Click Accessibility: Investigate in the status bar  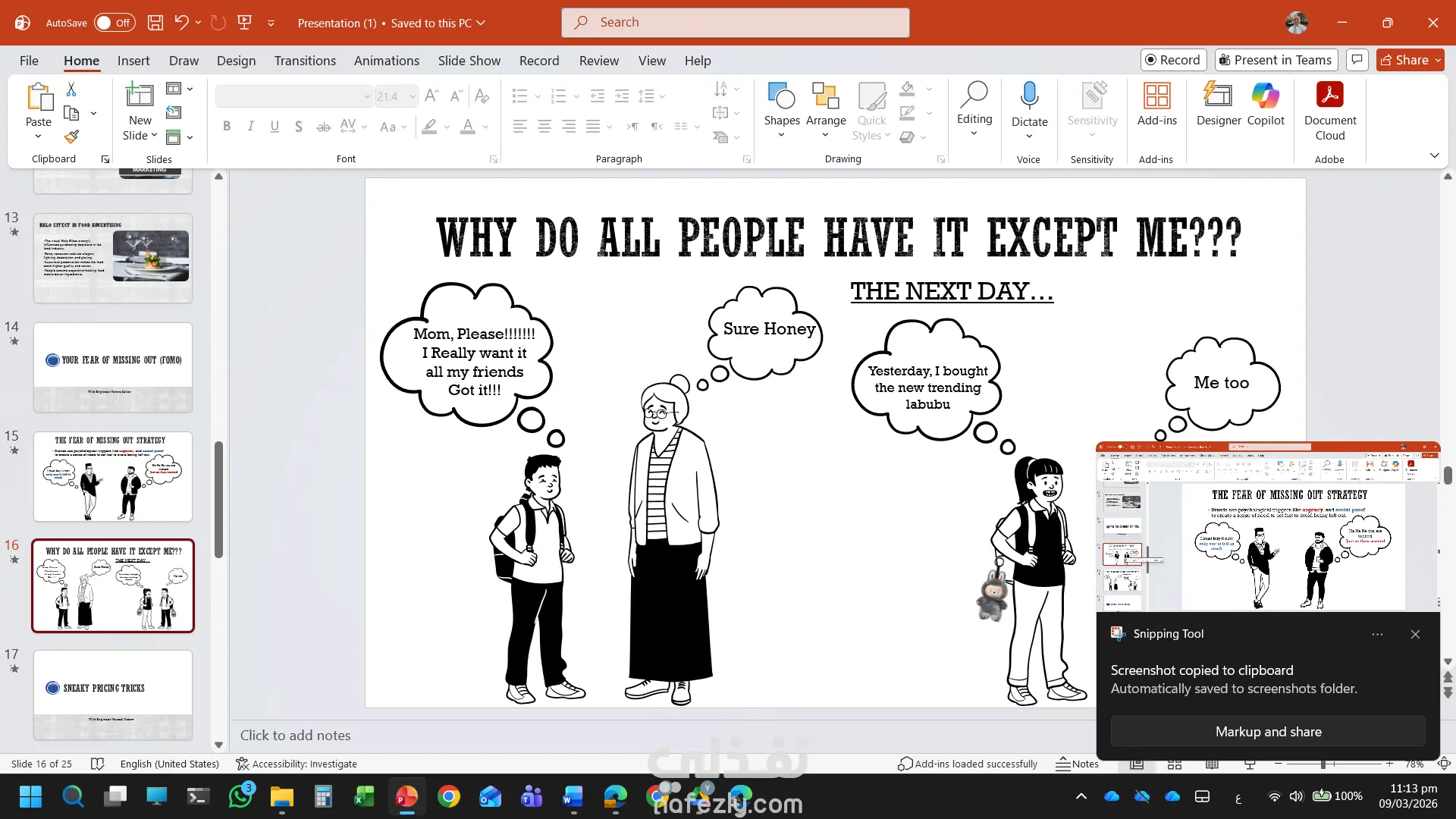pyautogui.click(x=297, y=764)
